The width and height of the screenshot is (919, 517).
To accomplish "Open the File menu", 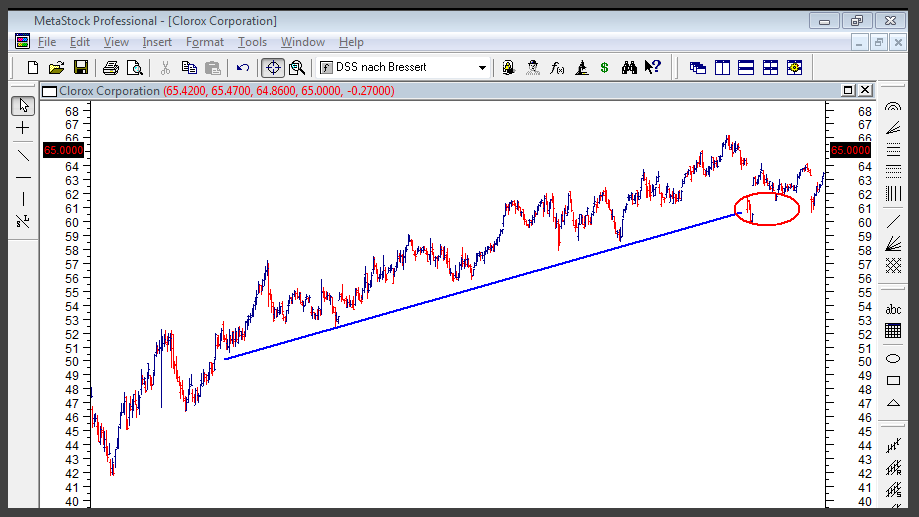I will (47, 42).
